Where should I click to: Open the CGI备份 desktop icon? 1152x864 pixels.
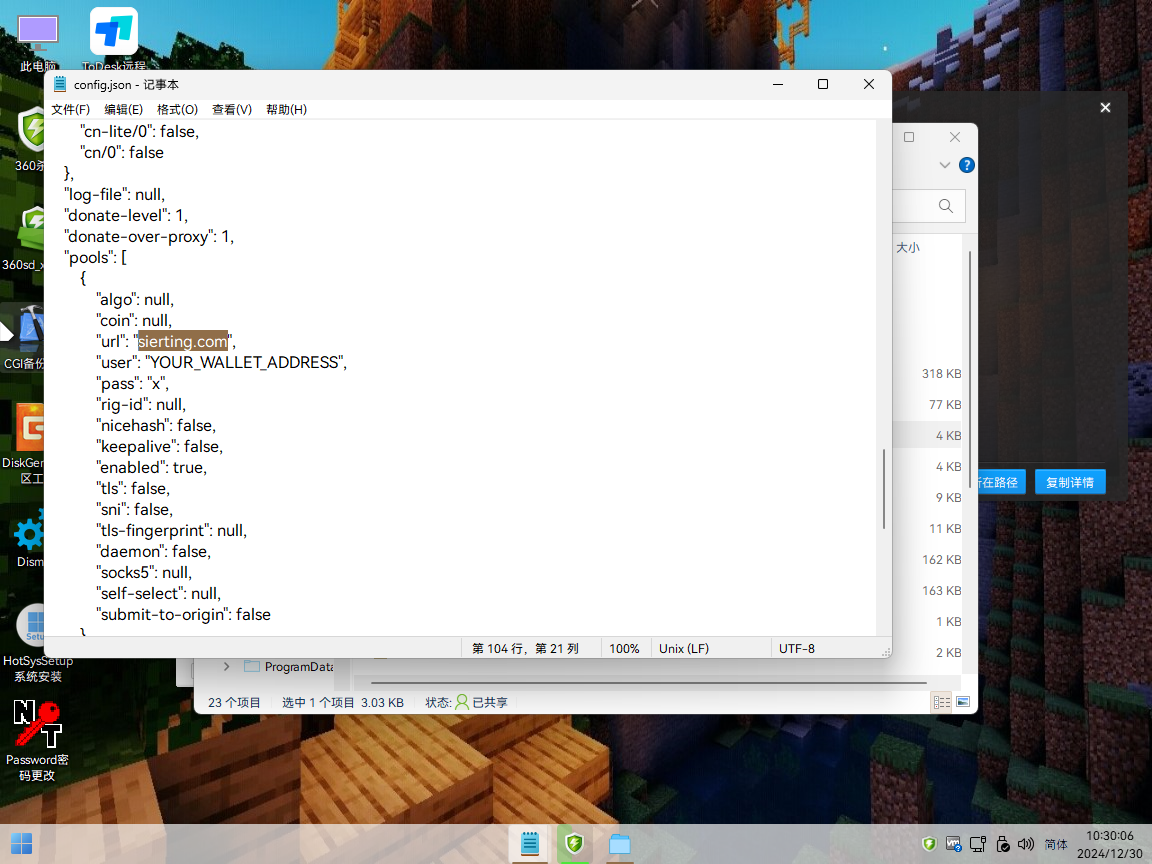click(24, 338)
